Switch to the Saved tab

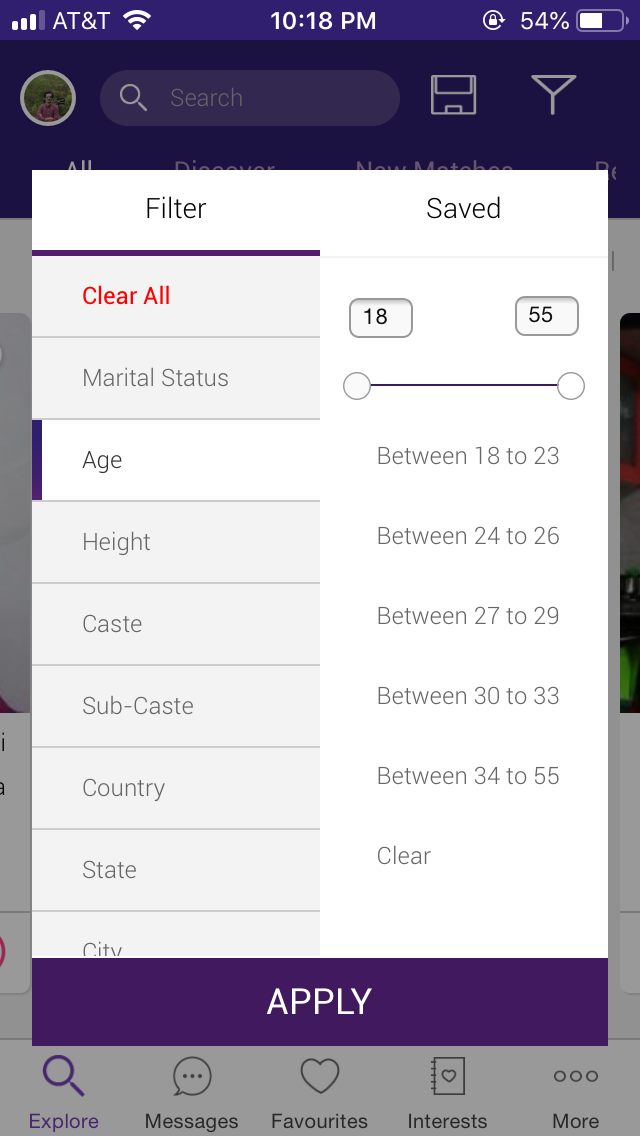[464, 209]
